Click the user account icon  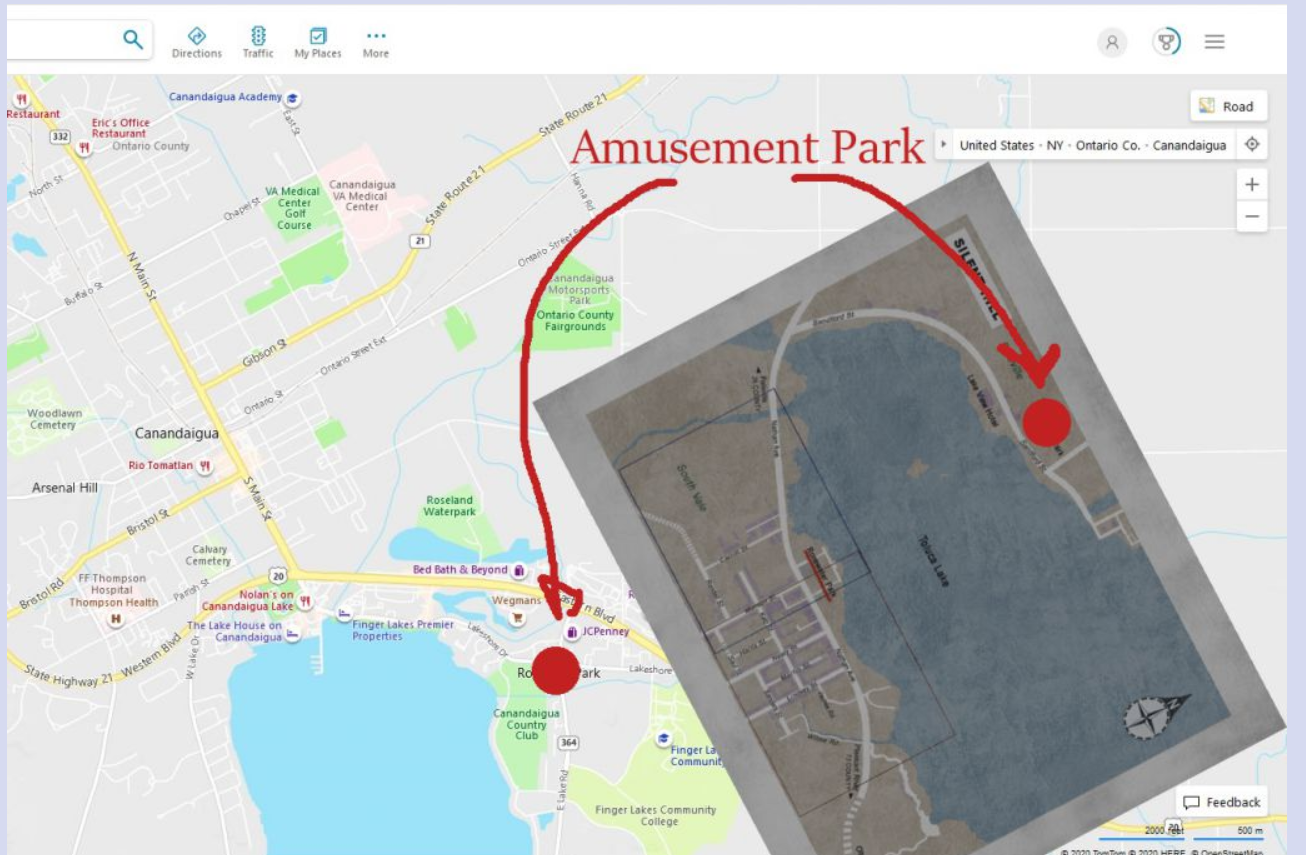pyautogui.click(x=1112, y=42)
